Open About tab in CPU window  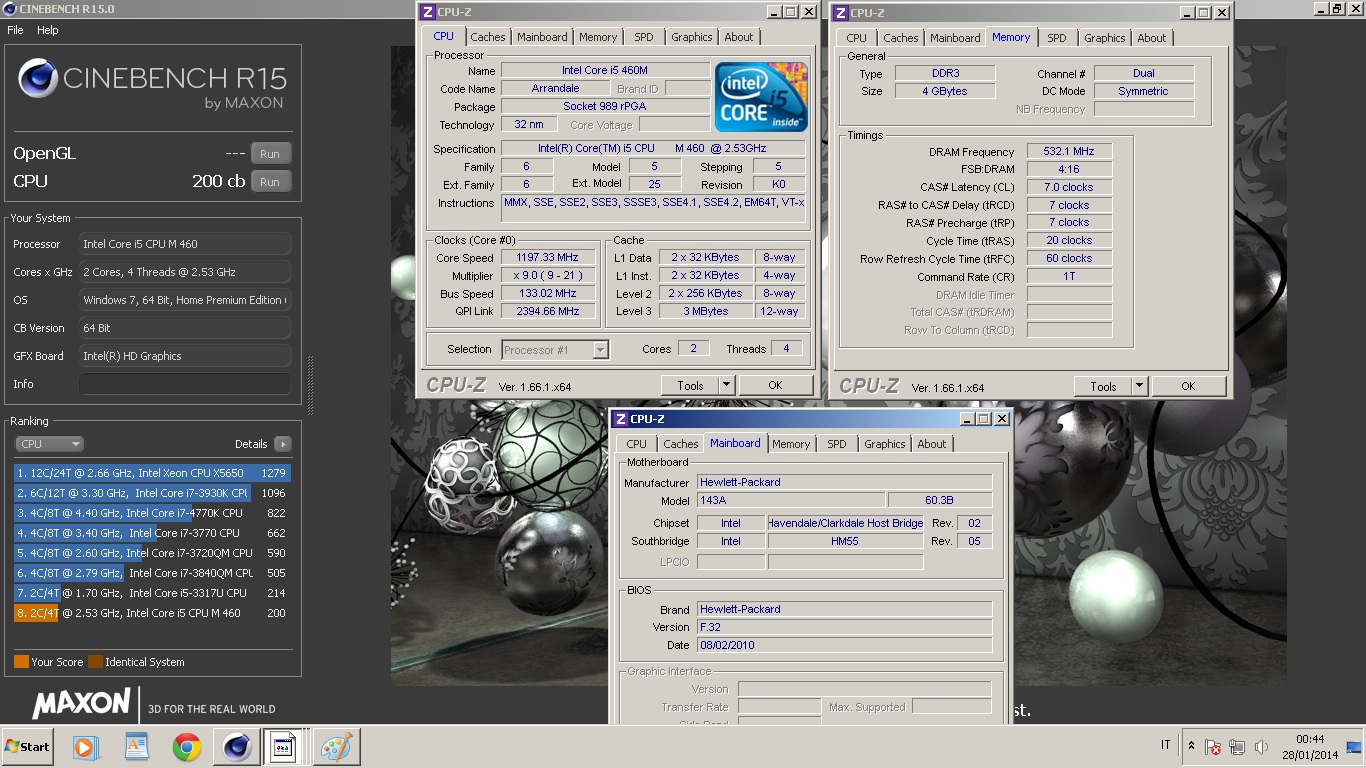pos(739,37)
